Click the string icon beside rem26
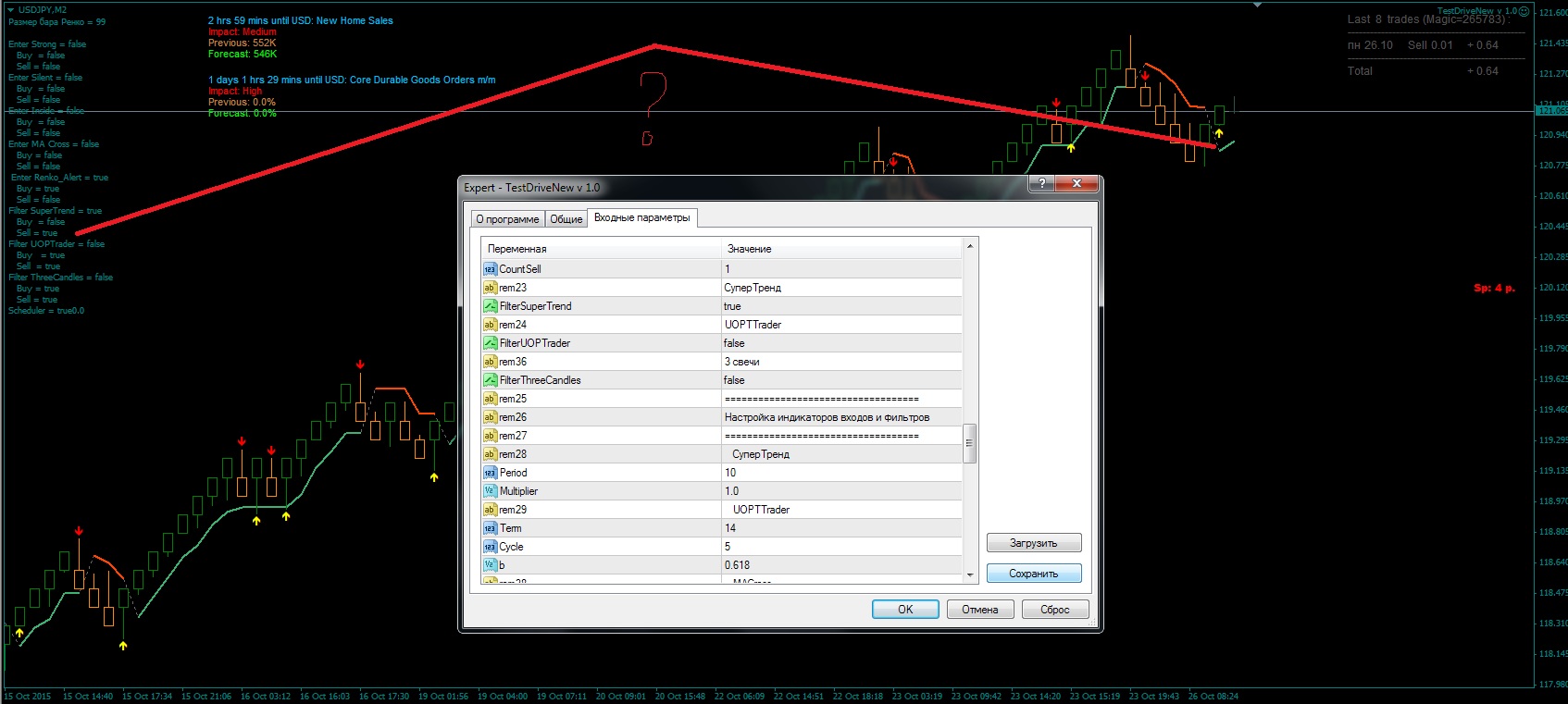Screen dimensions: 1568x704 tap(490, 417)
